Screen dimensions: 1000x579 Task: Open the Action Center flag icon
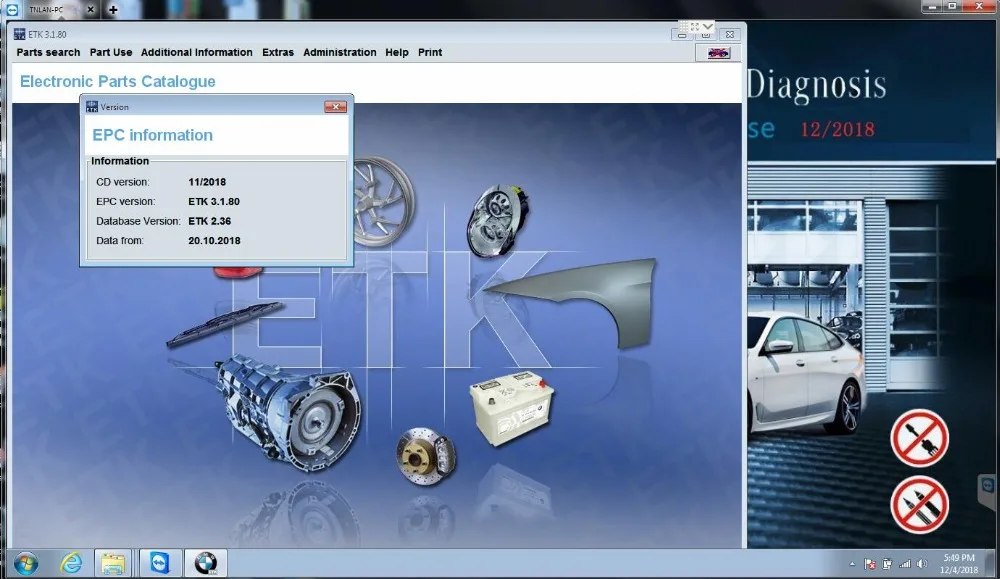pos(869,564)
